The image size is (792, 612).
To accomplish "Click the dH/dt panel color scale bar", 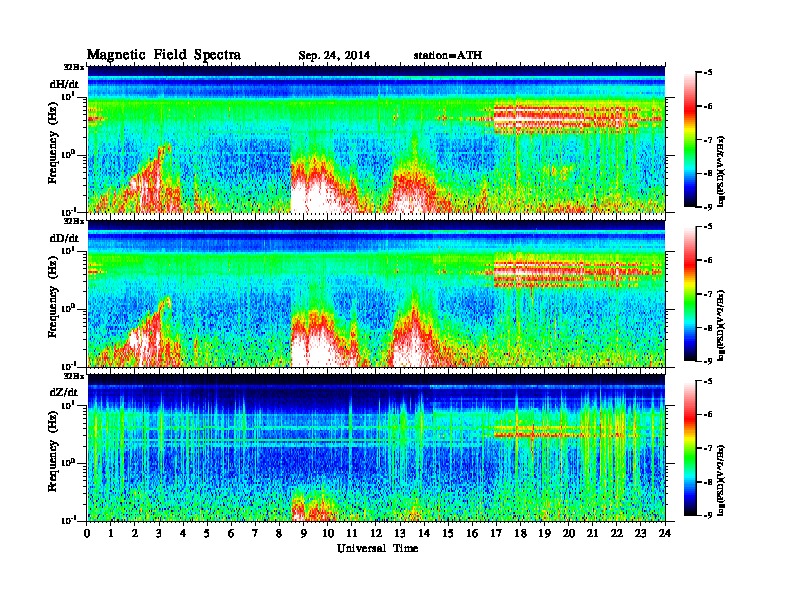I will [689, 140].
